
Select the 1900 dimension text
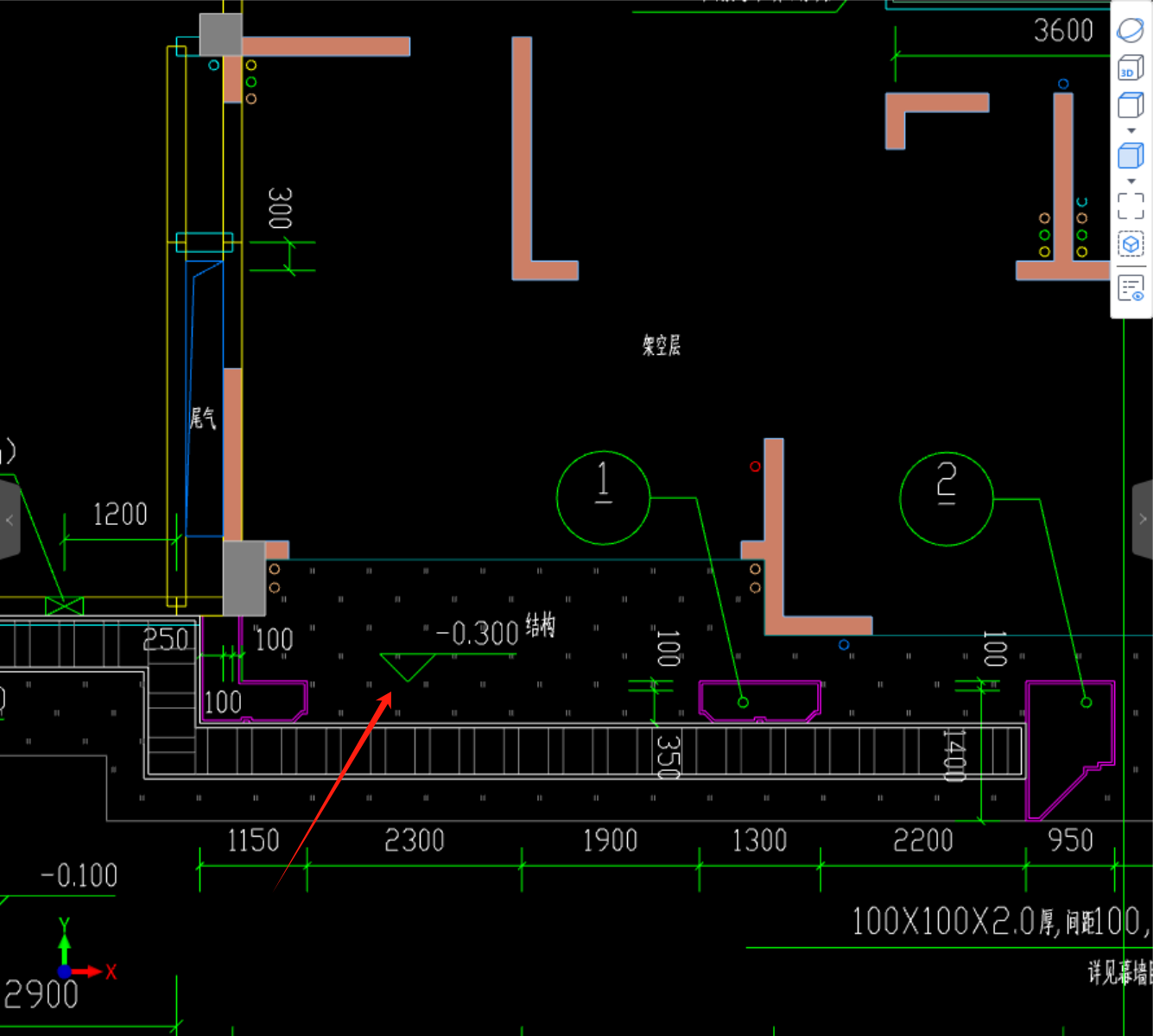click(610, 840)
